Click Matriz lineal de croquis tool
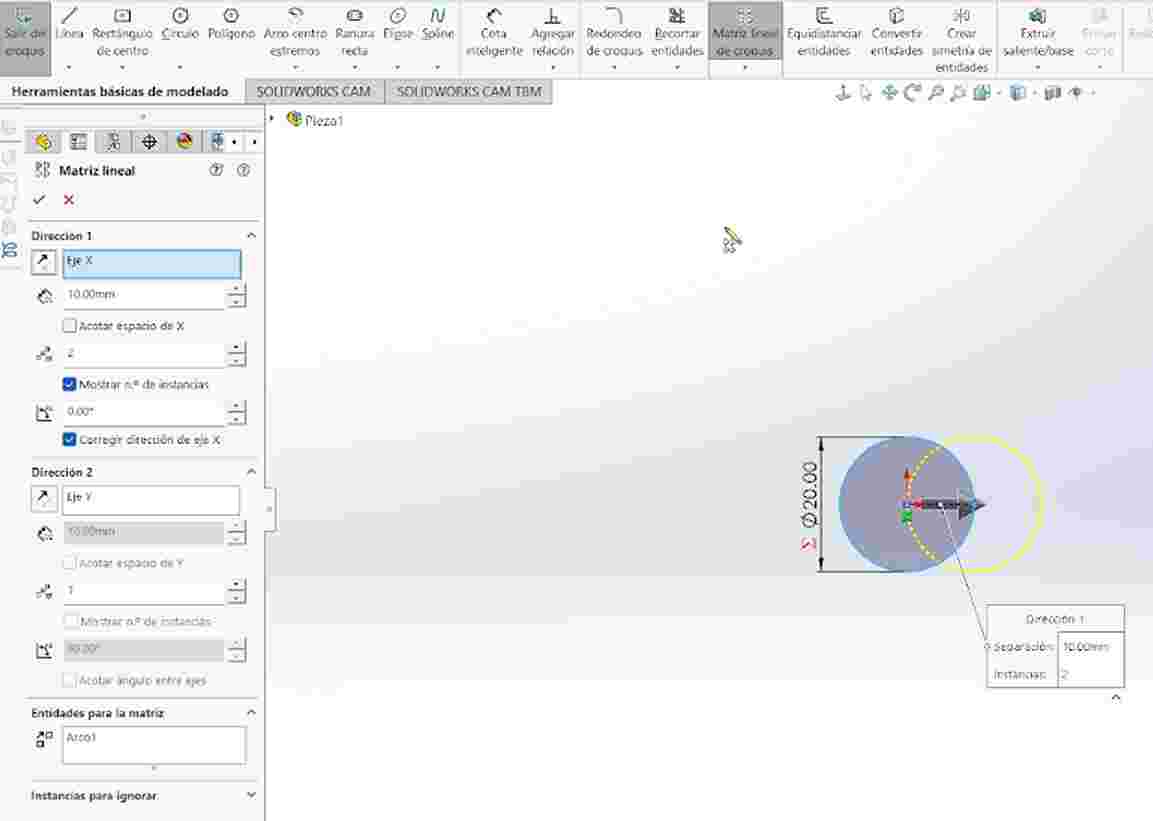 [x=744, y=32]
